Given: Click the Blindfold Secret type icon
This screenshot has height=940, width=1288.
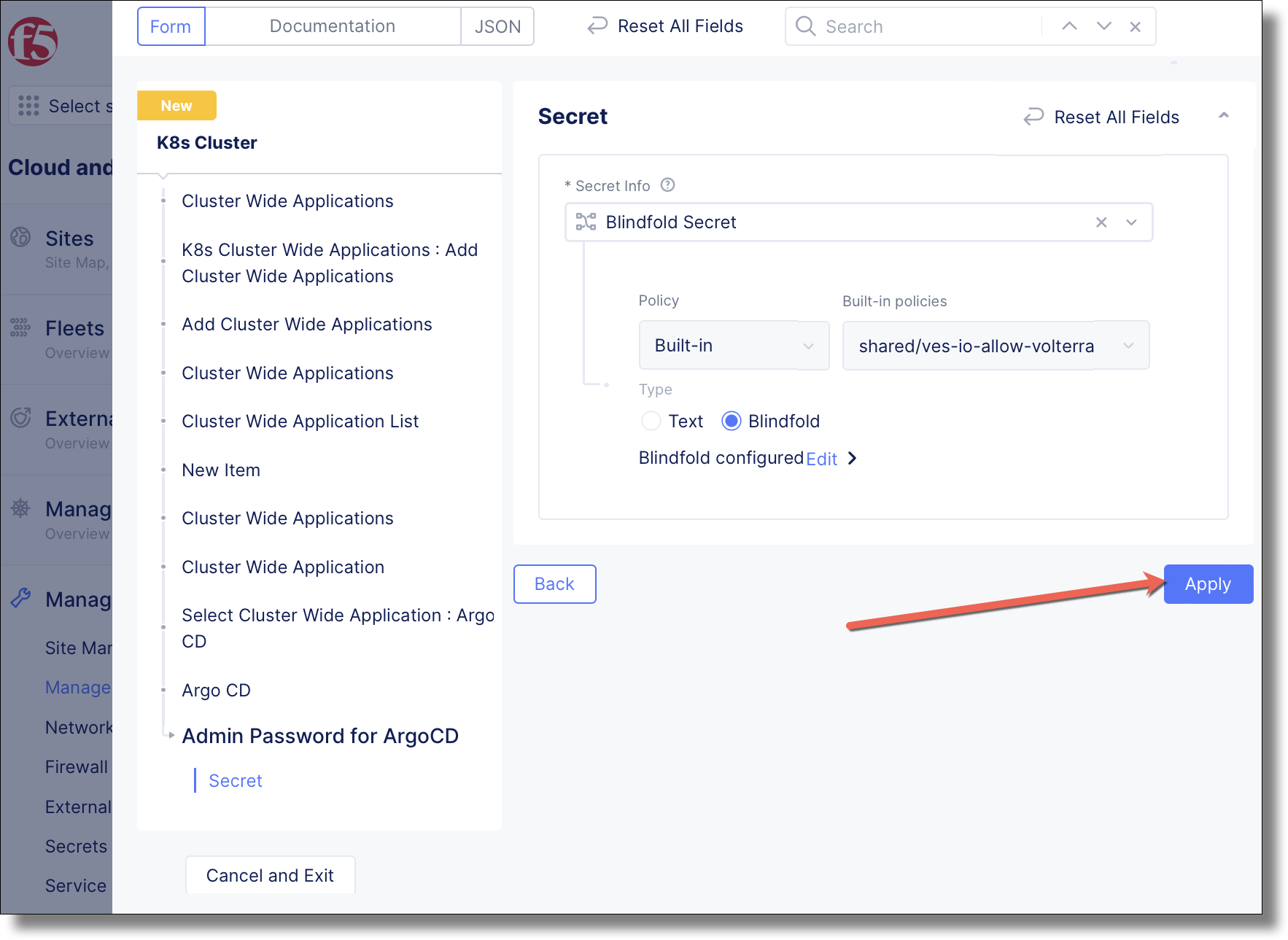Looking at the screenshot, I should [x=586, y=222].
